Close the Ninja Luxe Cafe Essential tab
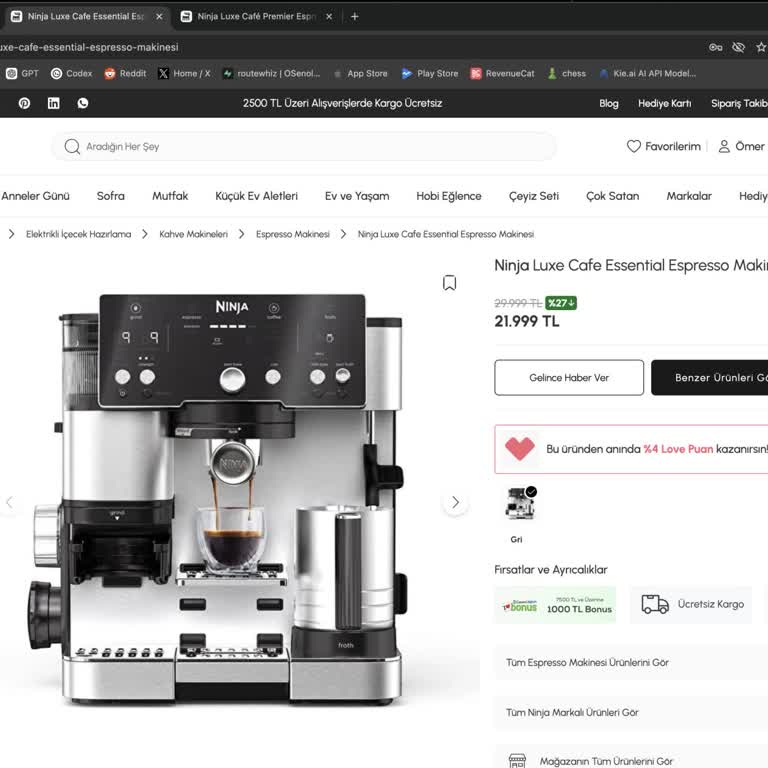Screen dimensions: 768x768 159,17
